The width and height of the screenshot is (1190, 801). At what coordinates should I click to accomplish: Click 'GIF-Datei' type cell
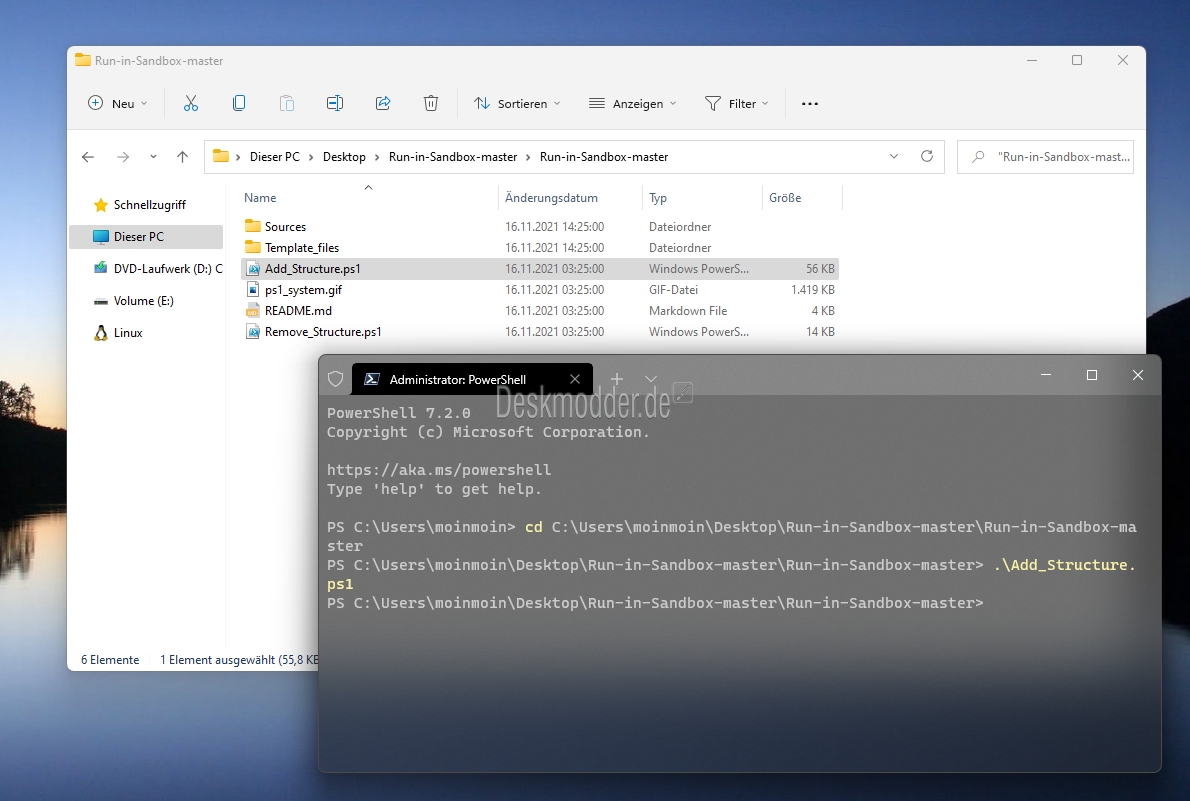tap(673, 290)
